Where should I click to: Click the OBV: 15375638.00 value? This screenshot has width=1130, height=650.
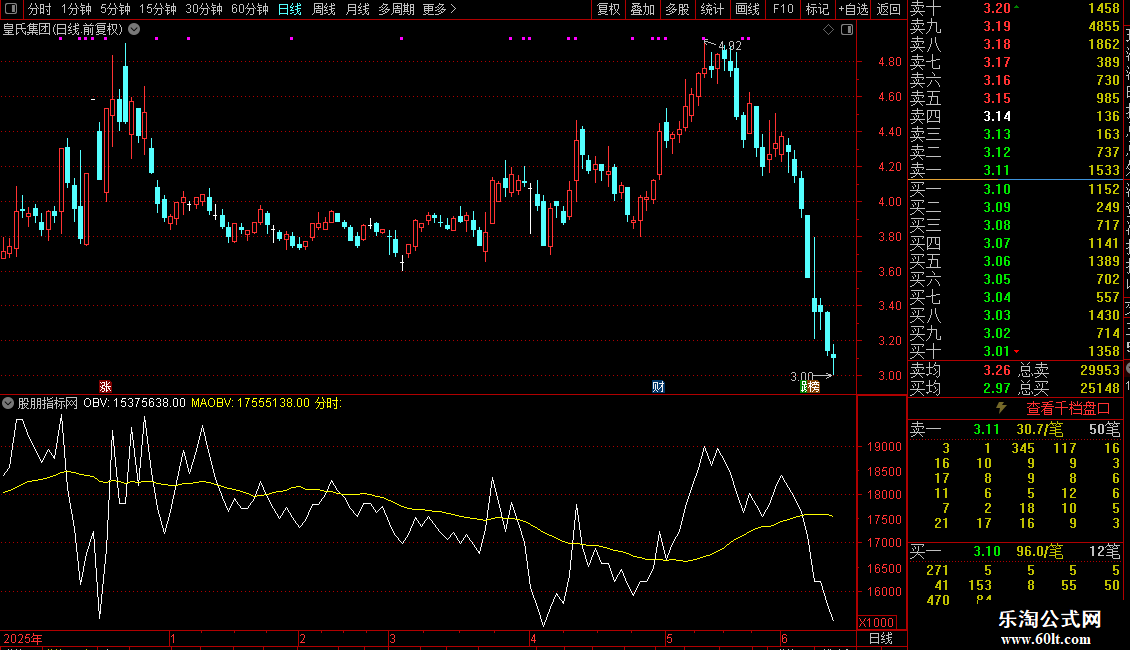[x=134, y=403]
